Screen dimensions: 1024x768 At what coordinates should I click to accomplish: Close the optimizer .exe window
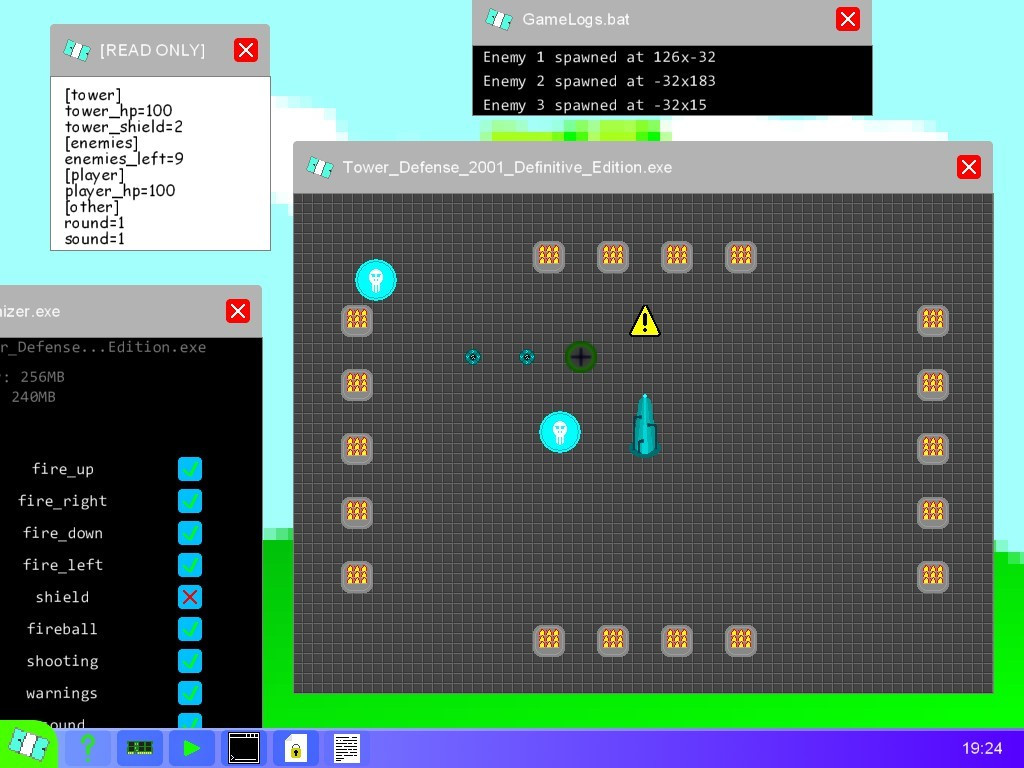tap(238, 311)
